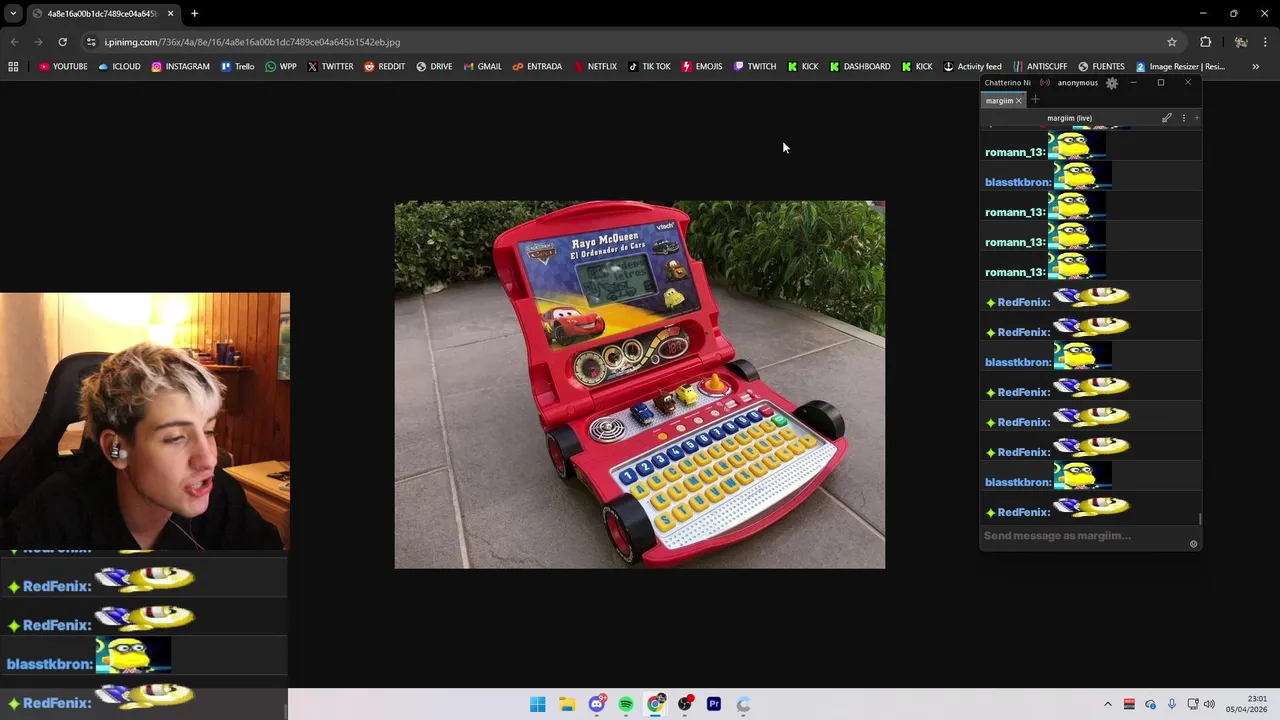Open File Explorer from the taskbar

(567, 704)
